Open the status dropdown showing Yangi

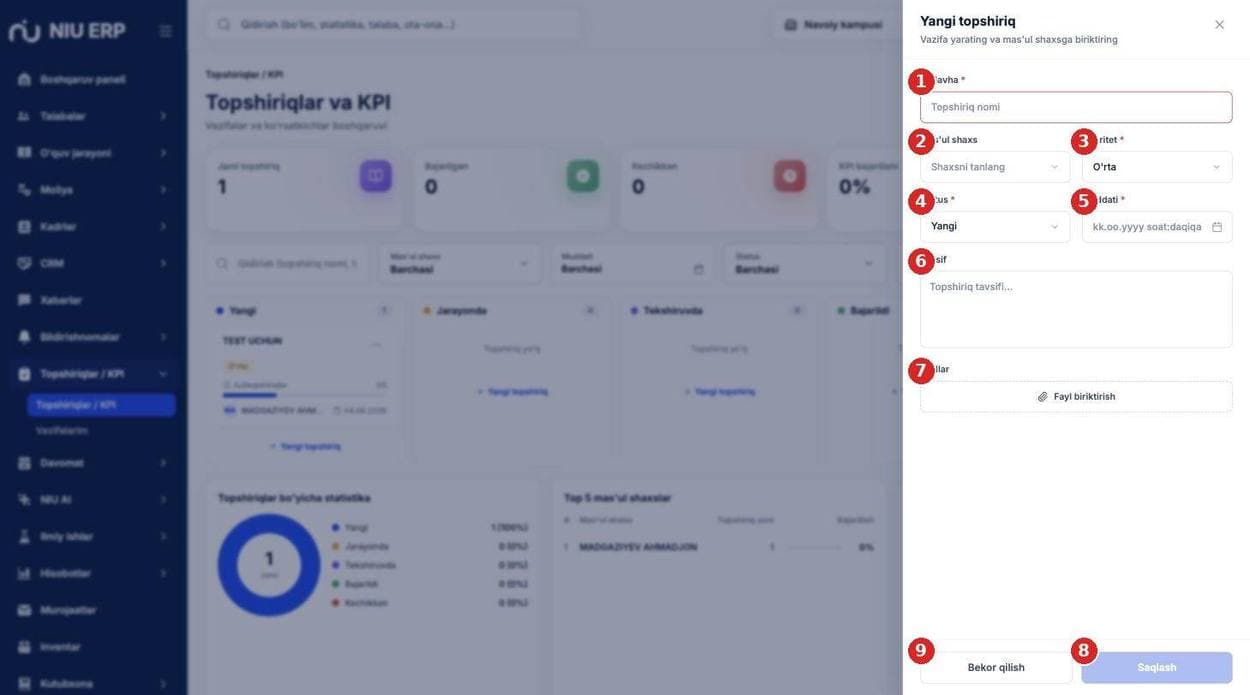pyautogui.click(x=995, y=227)
